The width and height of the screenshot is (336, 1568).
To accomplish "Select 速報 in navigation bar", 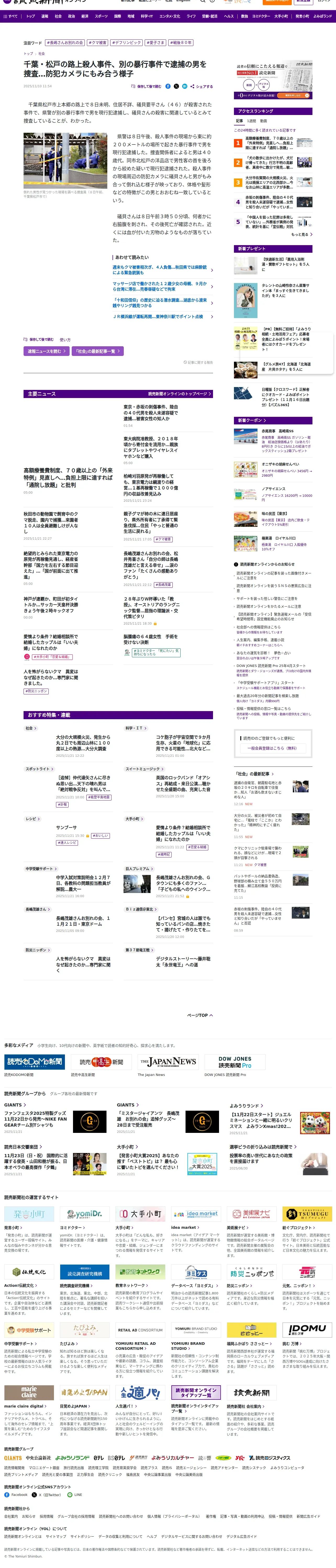I will pyautogui.click(x=44, y=16).
